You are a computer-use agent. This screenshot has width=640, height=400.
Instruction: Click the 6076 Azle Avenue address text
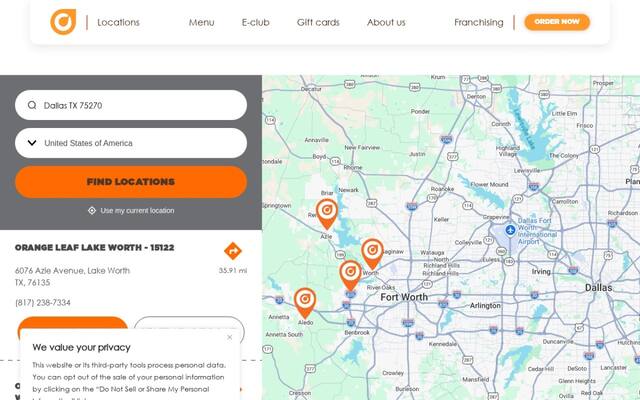[x=72, y=276]
